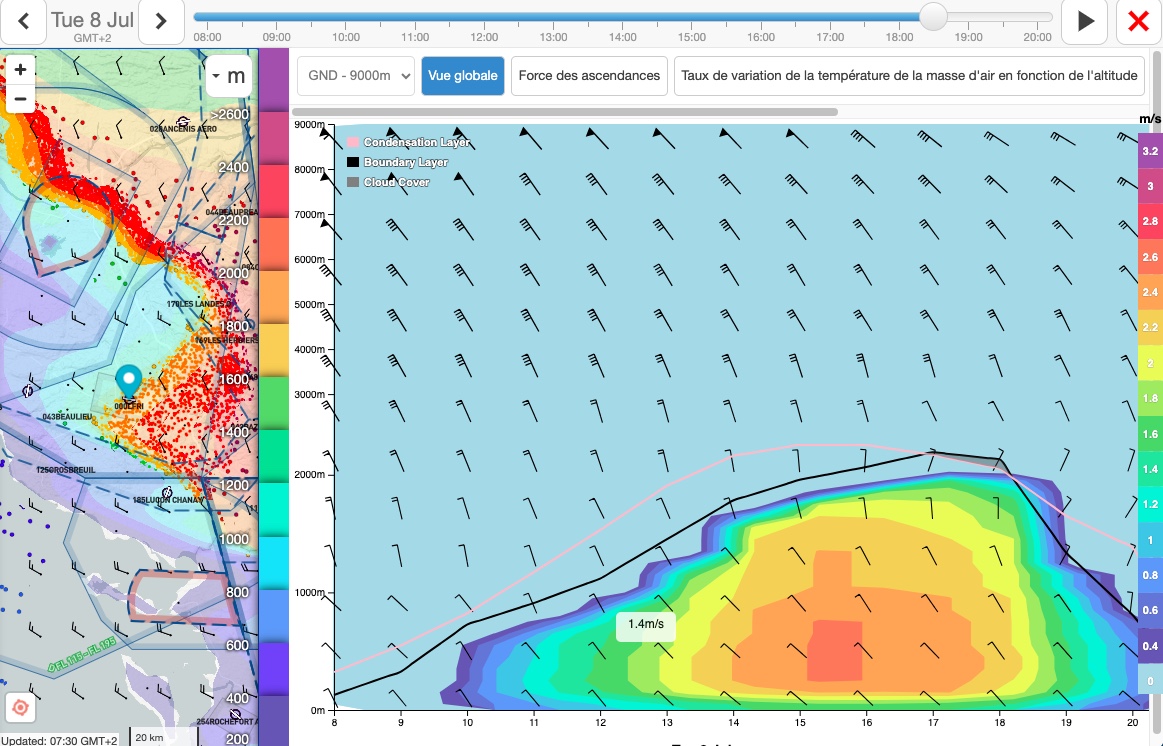This screenshot has height=746, width=1163.
Task: Advance to the next day
Action: (x=160, y=21)
